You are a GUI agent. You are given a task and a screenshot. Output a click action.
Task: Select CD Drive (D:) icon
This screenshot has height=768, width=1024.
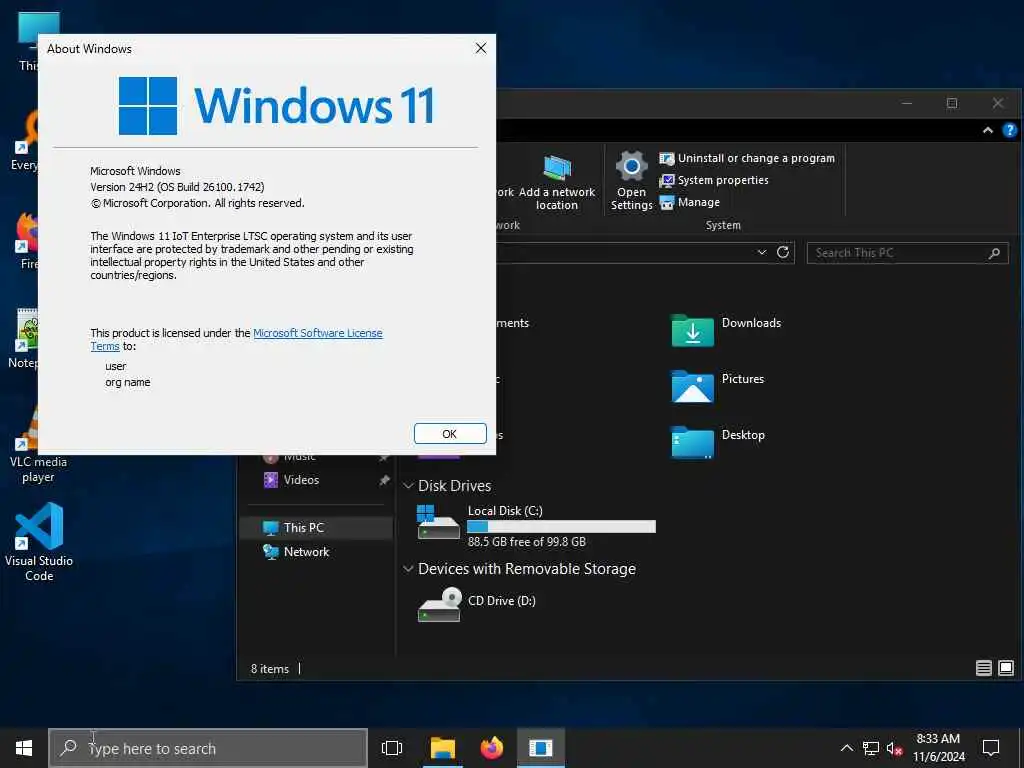click(x=440, y=605)
